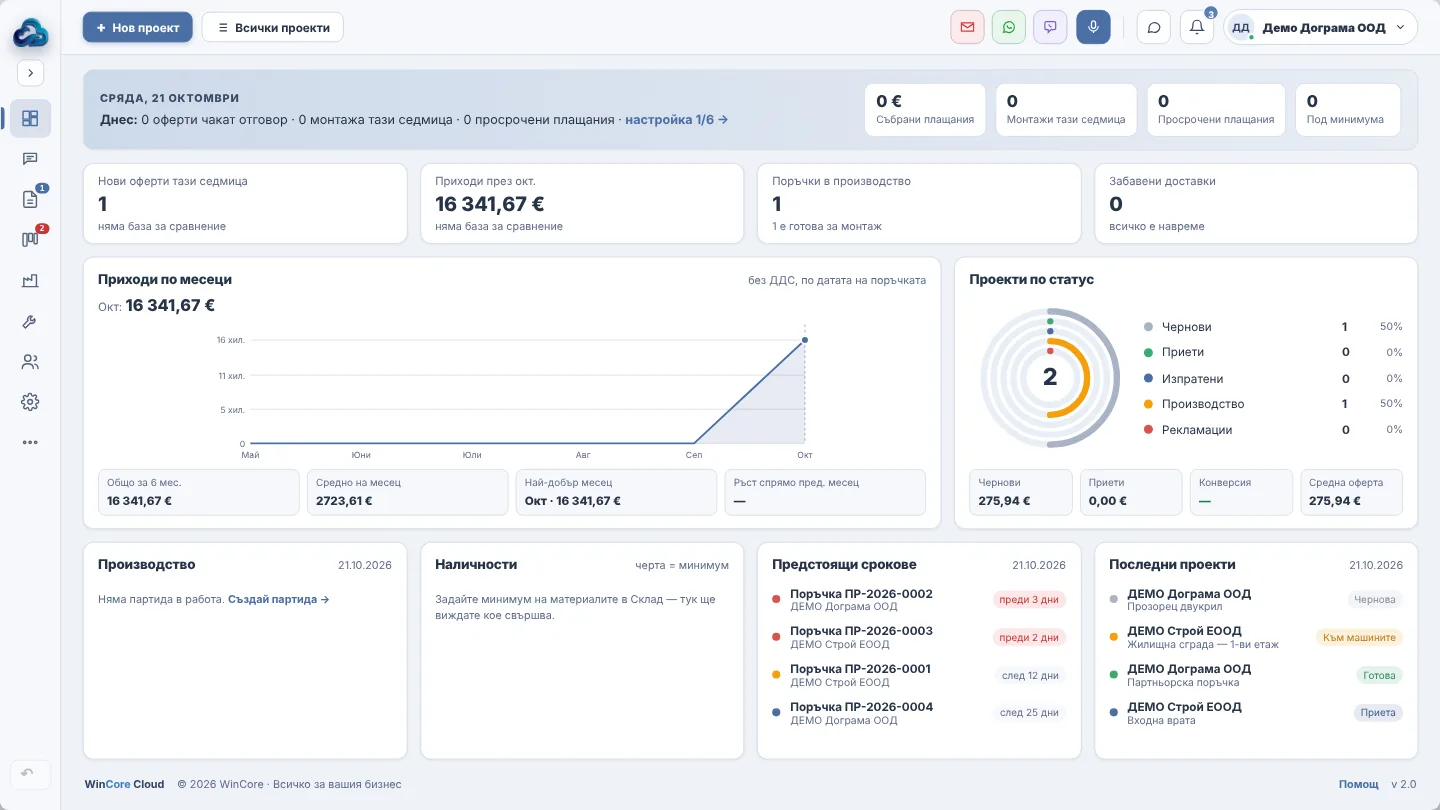
Task: Select the Приети legend entry
Action: [1273, 352]
